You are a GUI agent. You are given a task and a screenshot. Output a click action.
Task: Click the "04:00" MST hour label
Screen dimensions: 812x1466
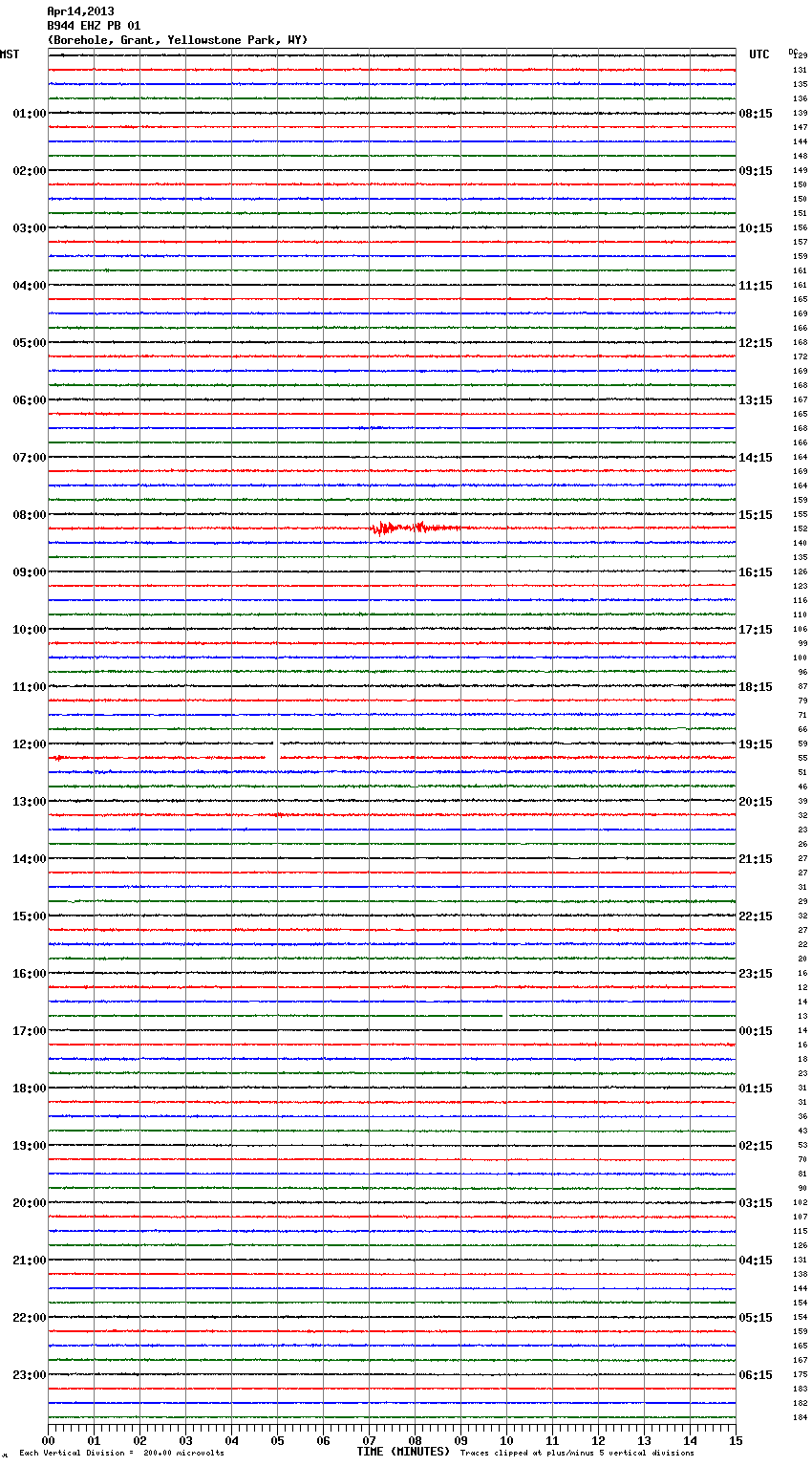pyautogui.click(x=30, y=286)
